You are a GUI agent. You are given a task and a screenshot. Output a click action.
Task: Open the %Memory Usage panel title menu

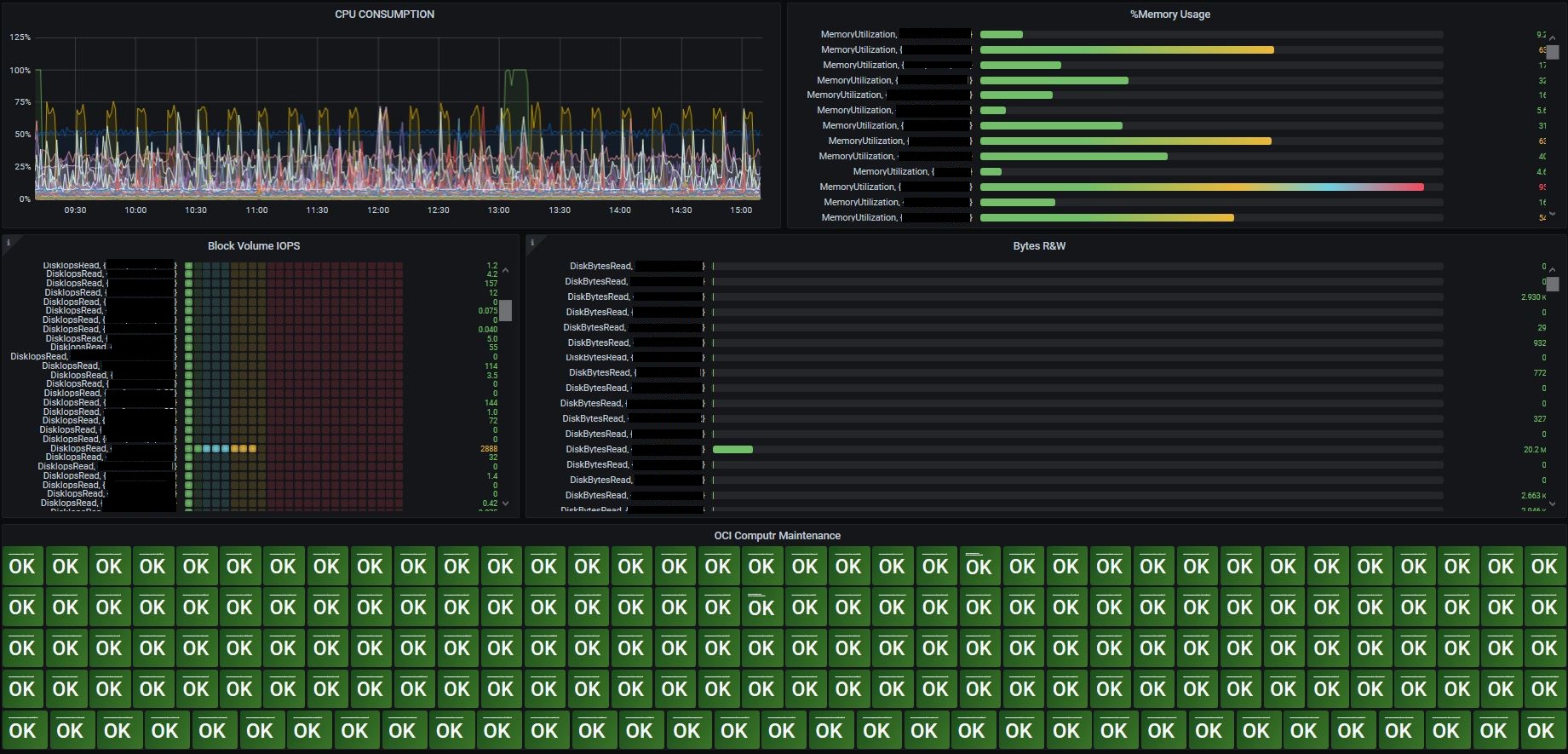(1170, 14)
